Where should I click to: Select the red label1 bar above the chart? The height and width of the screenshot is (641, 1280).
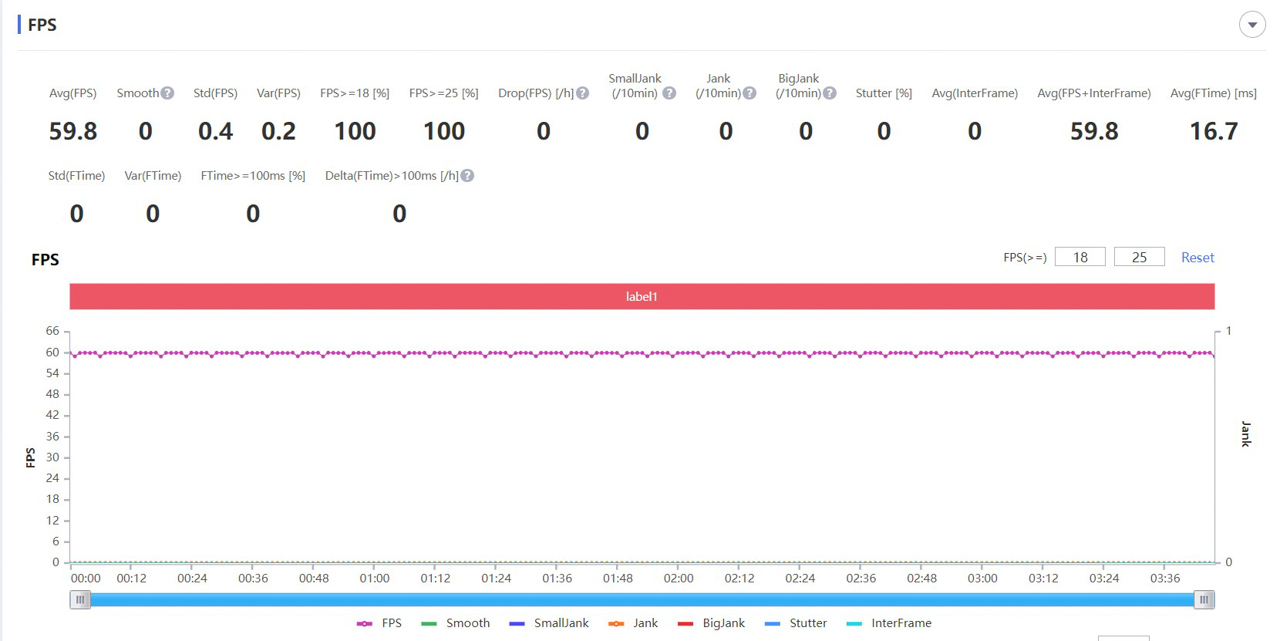(641, 297)
